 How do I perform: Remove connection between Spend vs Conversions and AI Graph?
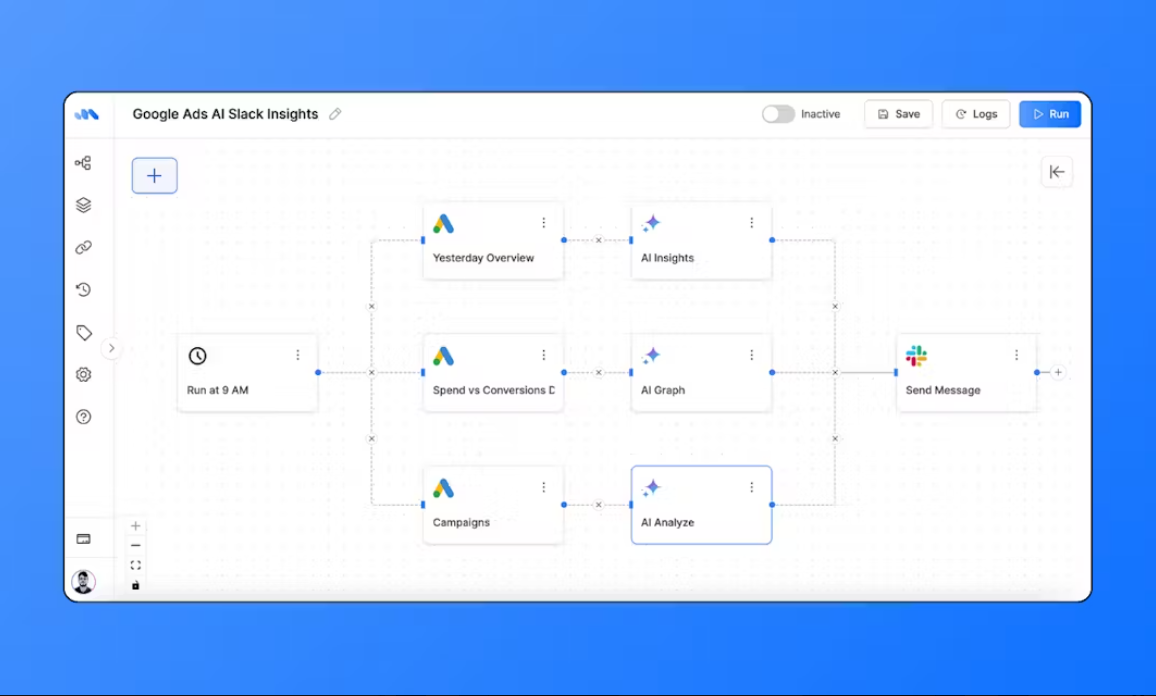599,372
